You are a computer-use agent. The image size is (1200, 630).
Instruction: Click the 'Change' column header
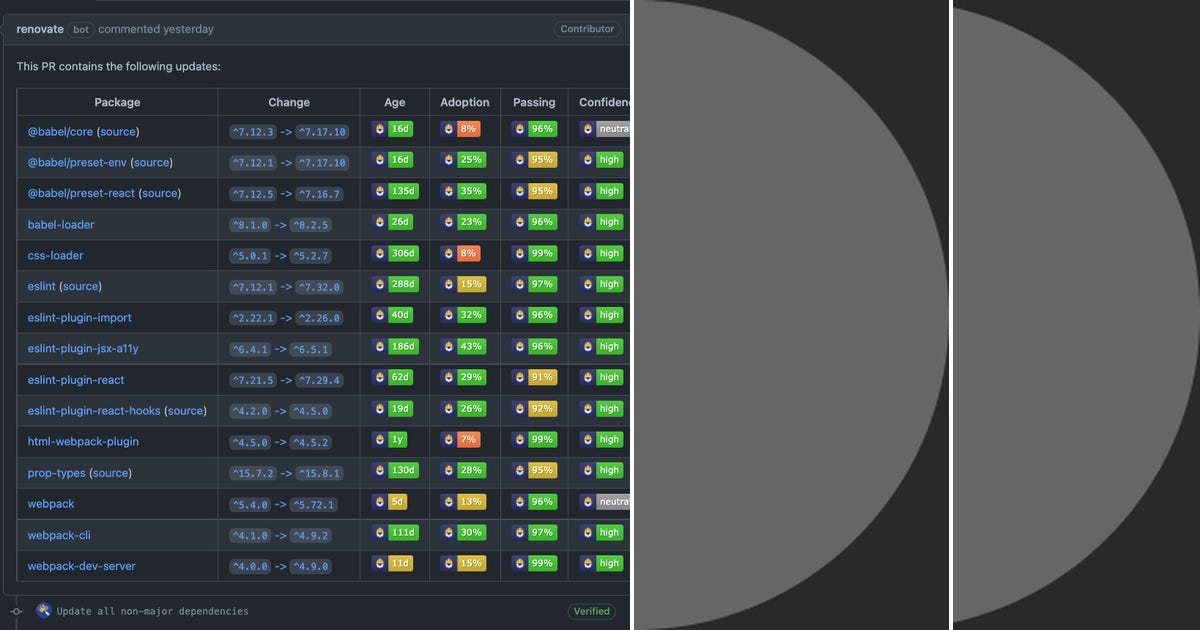[x=289, y=102]
